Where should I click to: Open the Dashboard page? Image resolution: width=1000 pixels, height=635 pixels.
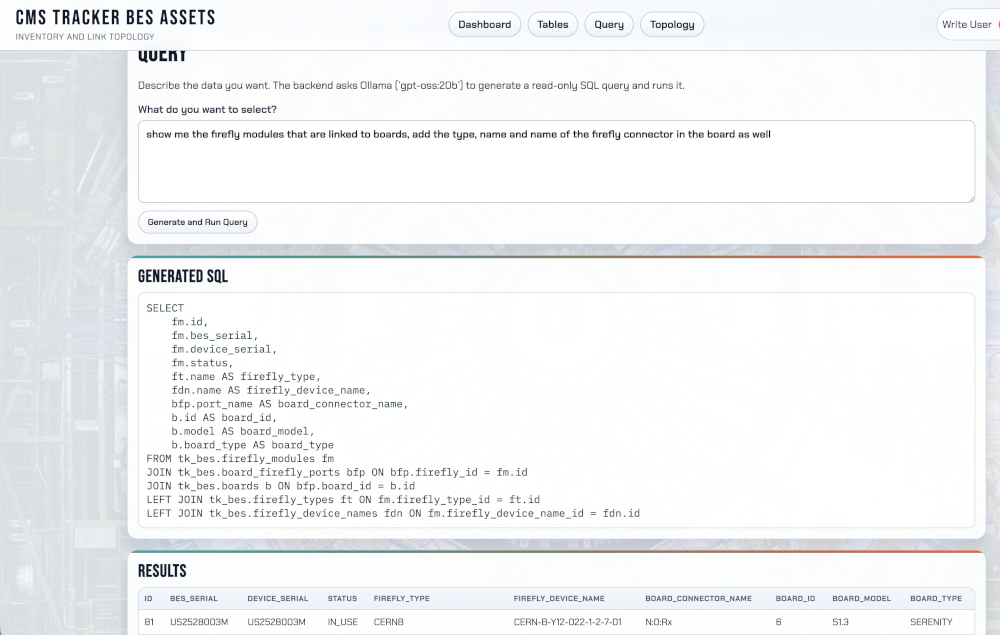click(484, 25)
